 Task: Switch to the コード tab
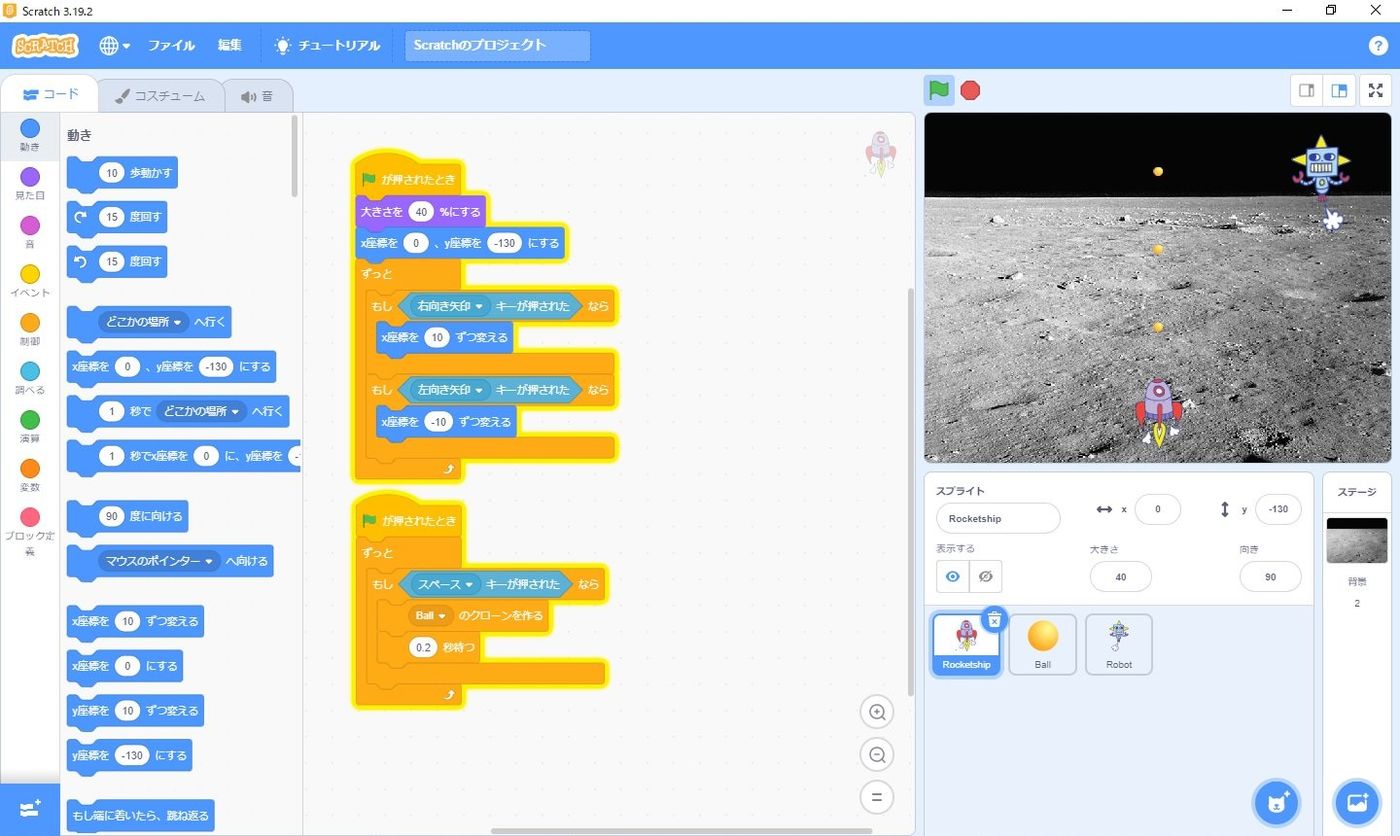pyautogui.click(x=50, y=95)
